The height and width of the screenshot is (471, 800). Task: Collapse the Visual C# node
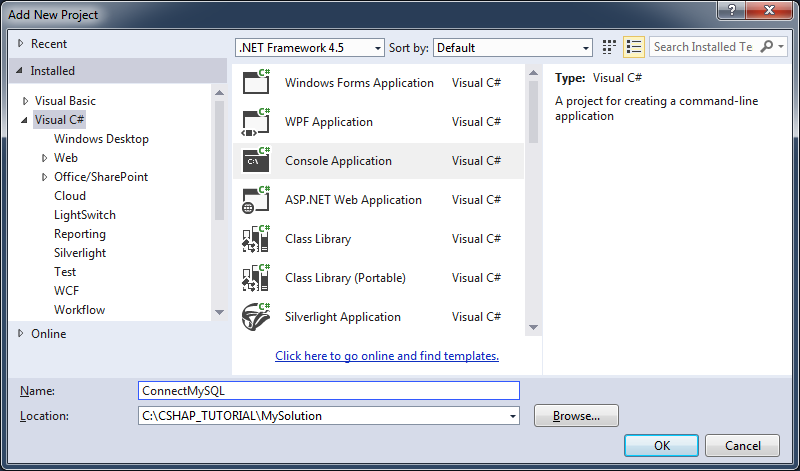pos(24,120)
